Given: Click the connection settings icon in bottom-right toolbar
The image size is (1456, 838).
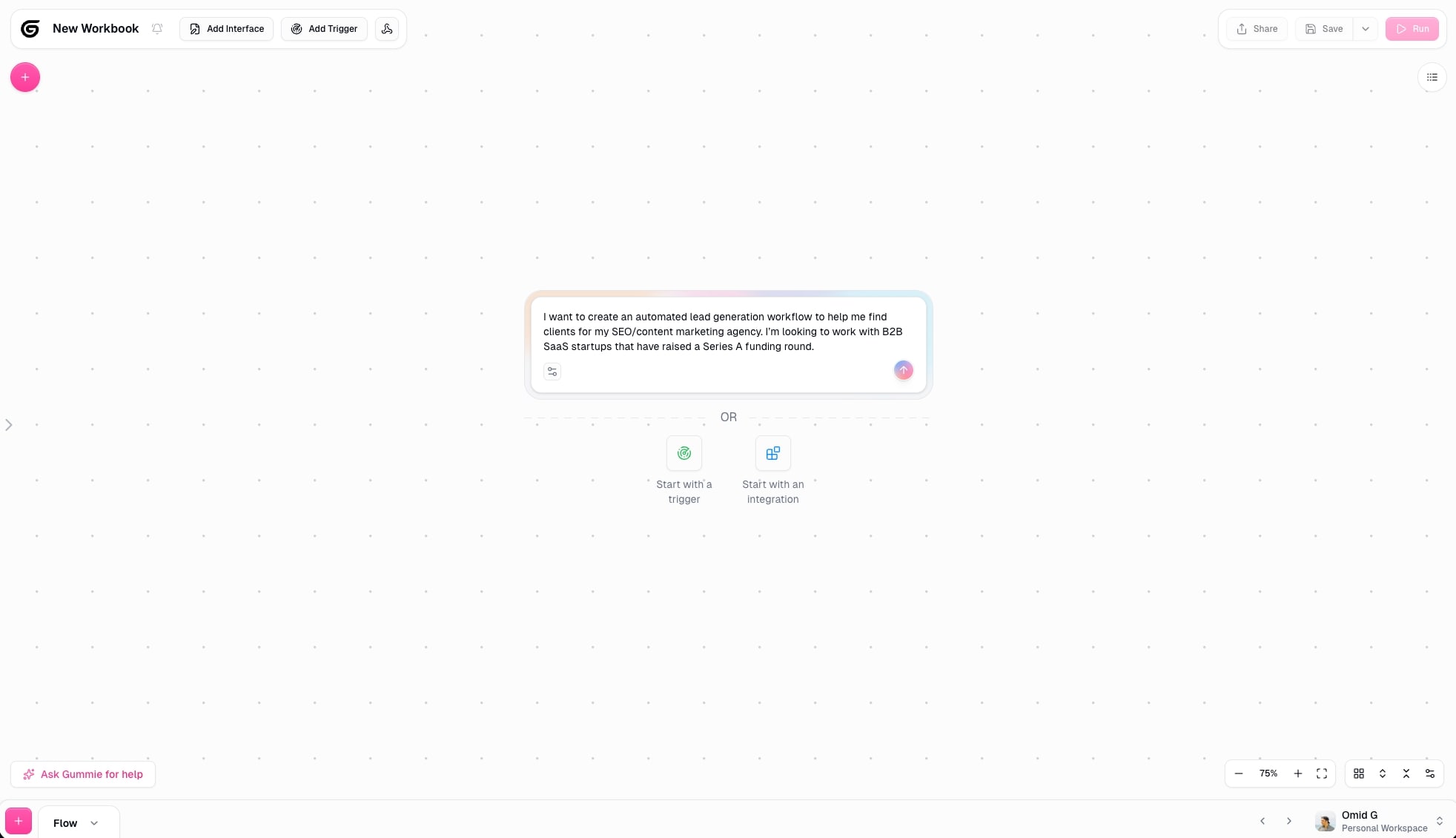Looking at the screenshot, I should tap(1430, 773).
